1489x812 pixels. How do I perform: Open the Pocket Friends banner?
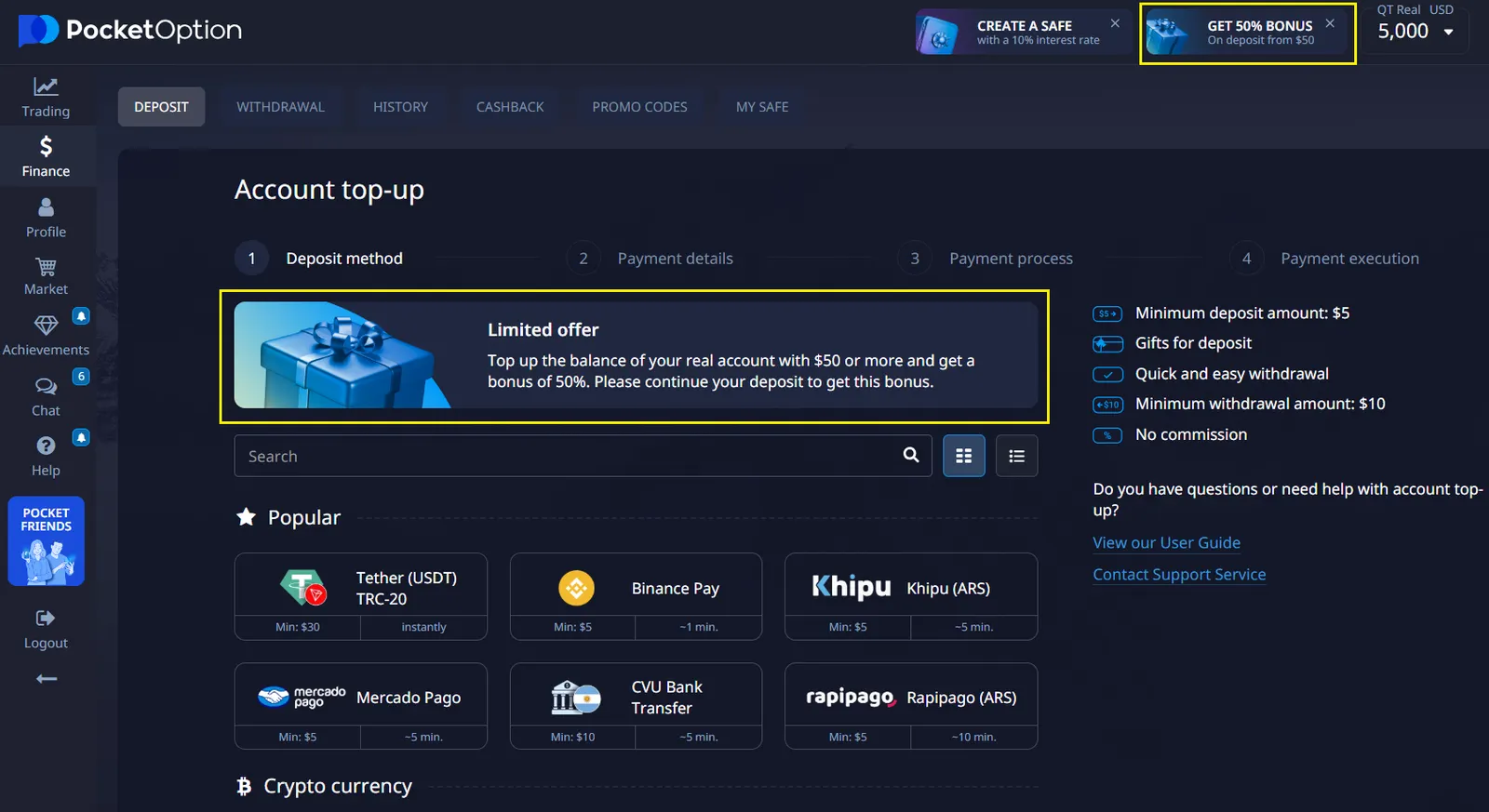(x=46, y=541)
